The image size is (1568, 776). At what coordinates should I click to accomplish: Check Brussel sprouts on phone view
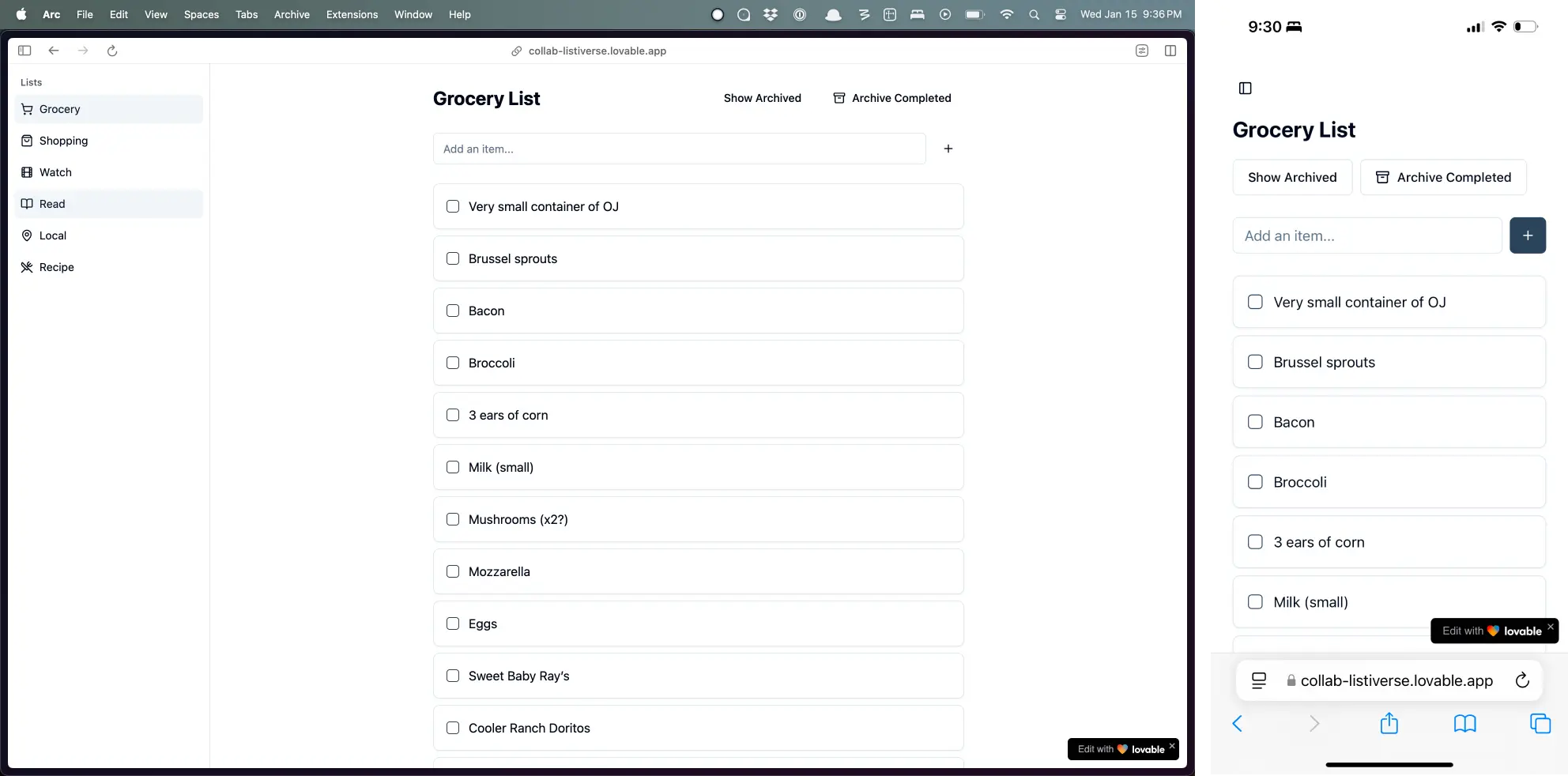(x=1255, y=362)
